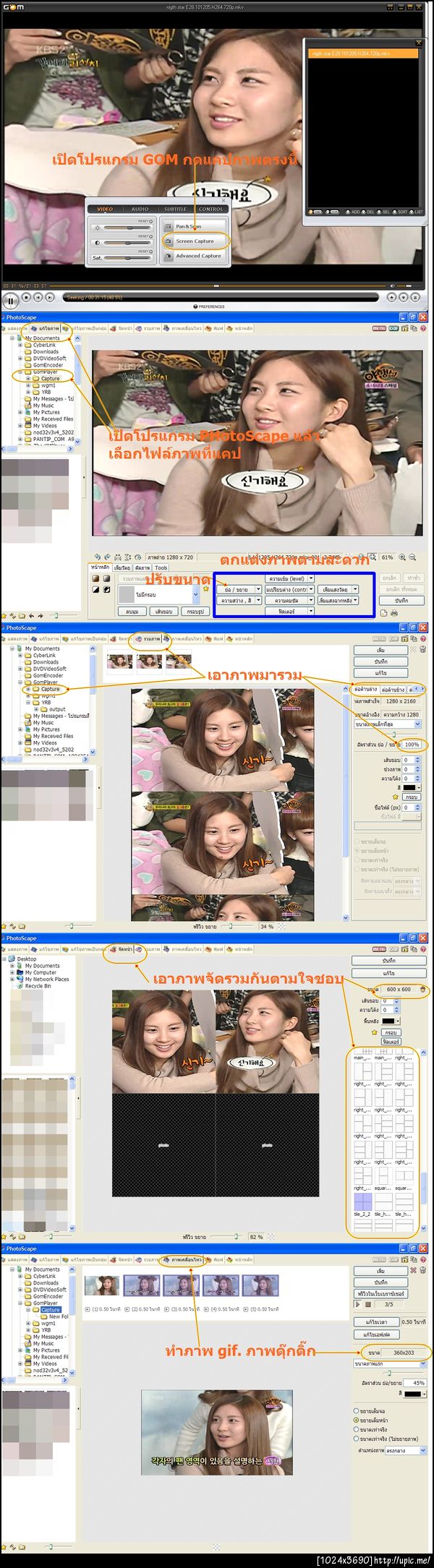This screenshot has height=1568, width=434.
Task: Click background color swatch in page window
Action: (391, 1021)
